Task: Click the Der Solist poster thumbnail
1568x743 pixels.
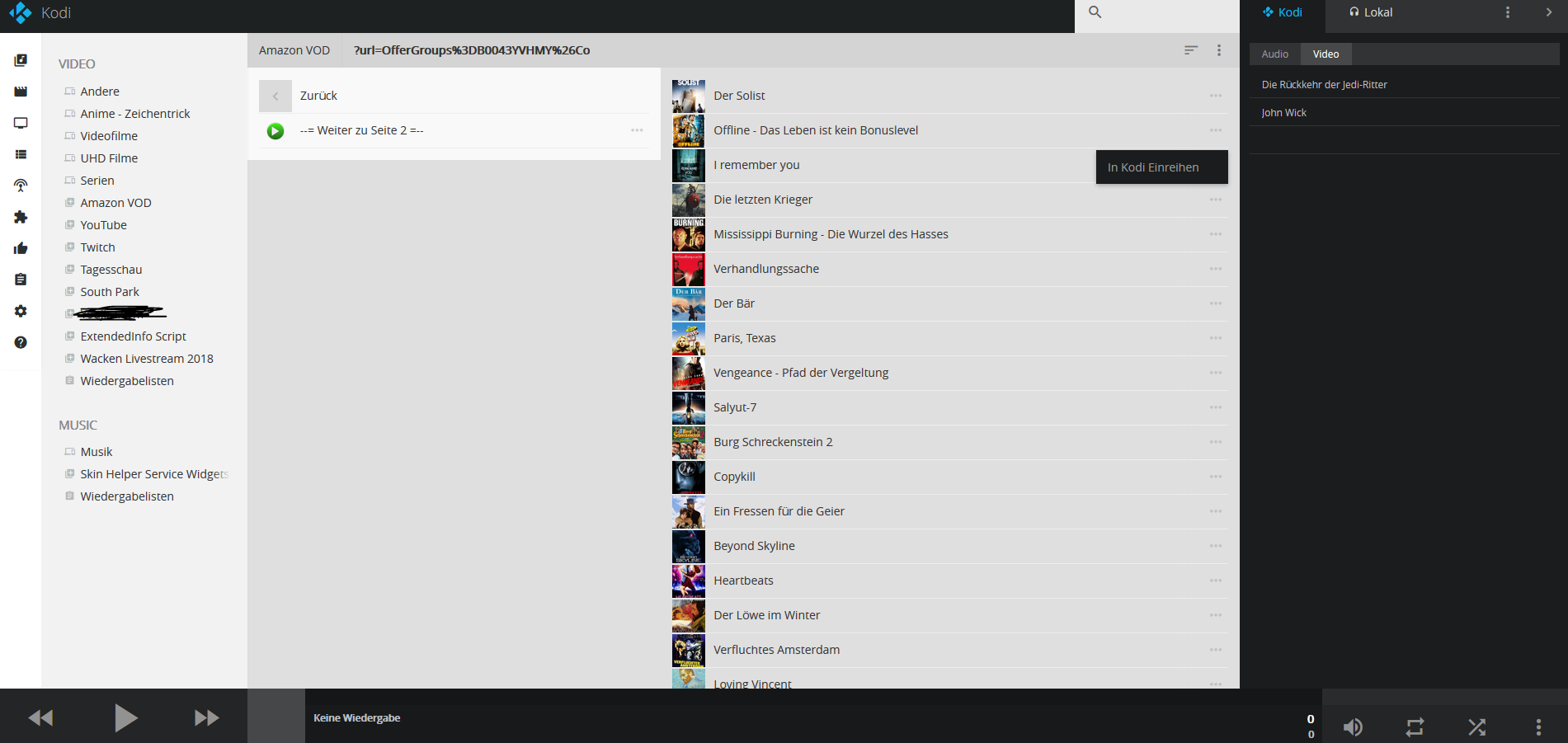Action: point(689,96)
